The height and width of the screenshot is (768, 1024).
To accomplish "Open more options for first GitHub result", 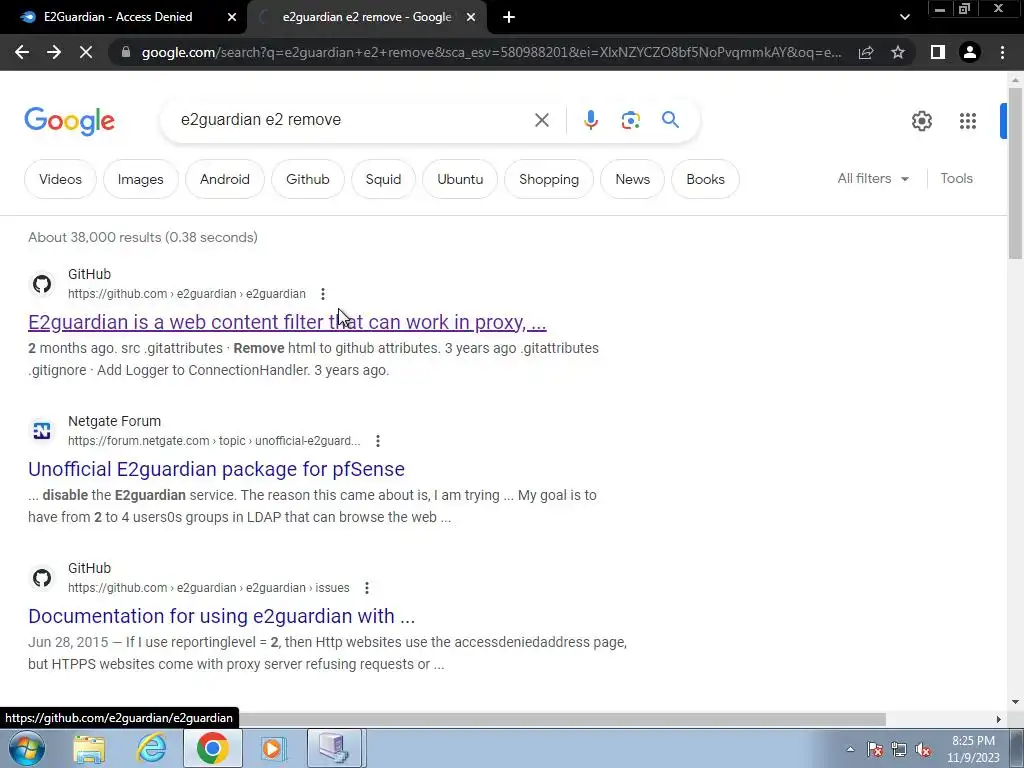I will coord(323,294).
